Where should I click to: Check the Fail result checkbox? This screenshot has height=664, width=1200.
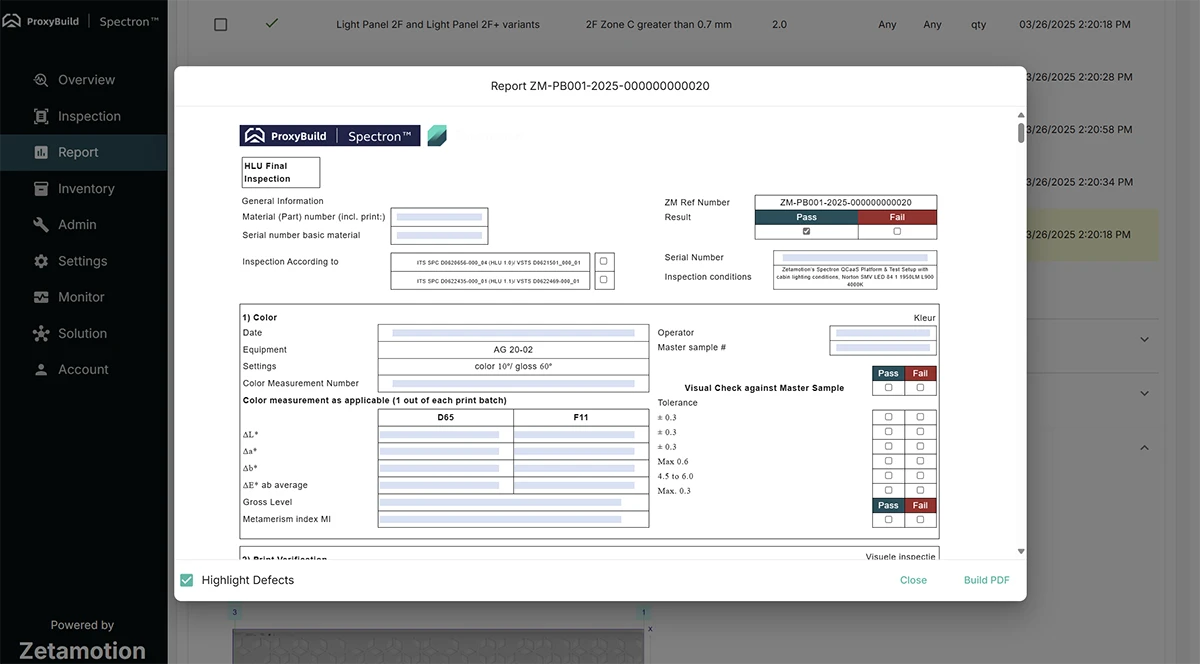point(897,231)
